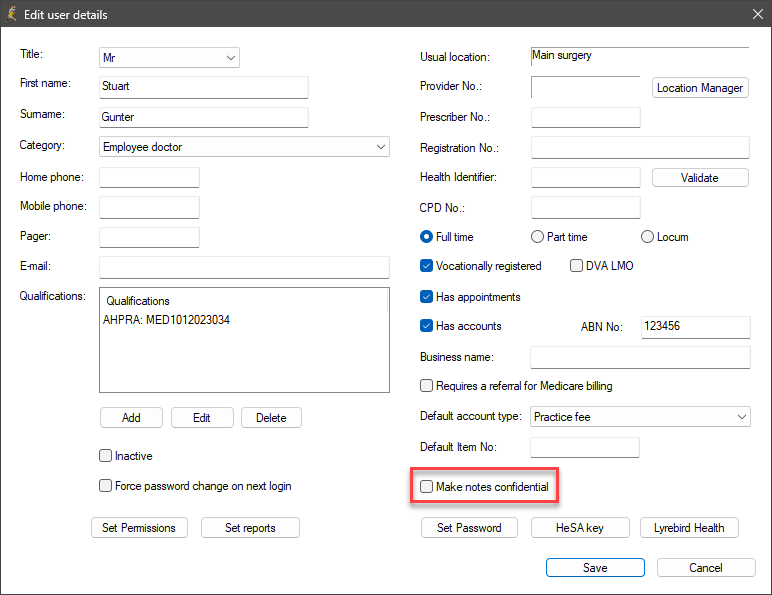This screenshot has width=772, height=595.
Task: Tick the Inactive checkbox
Action: tap(105, 456)
